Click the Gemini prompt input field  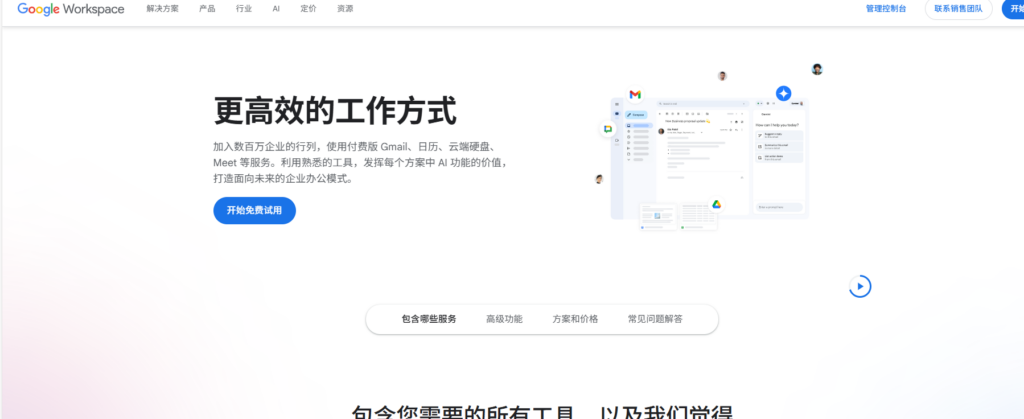[779, 208]
